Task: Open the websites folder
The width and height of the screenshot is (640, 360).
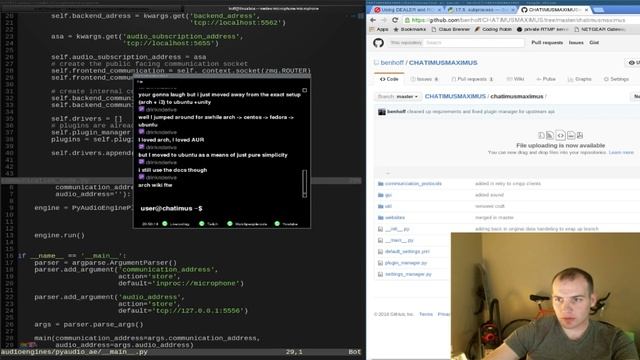Action: click(x=395, y=218)
